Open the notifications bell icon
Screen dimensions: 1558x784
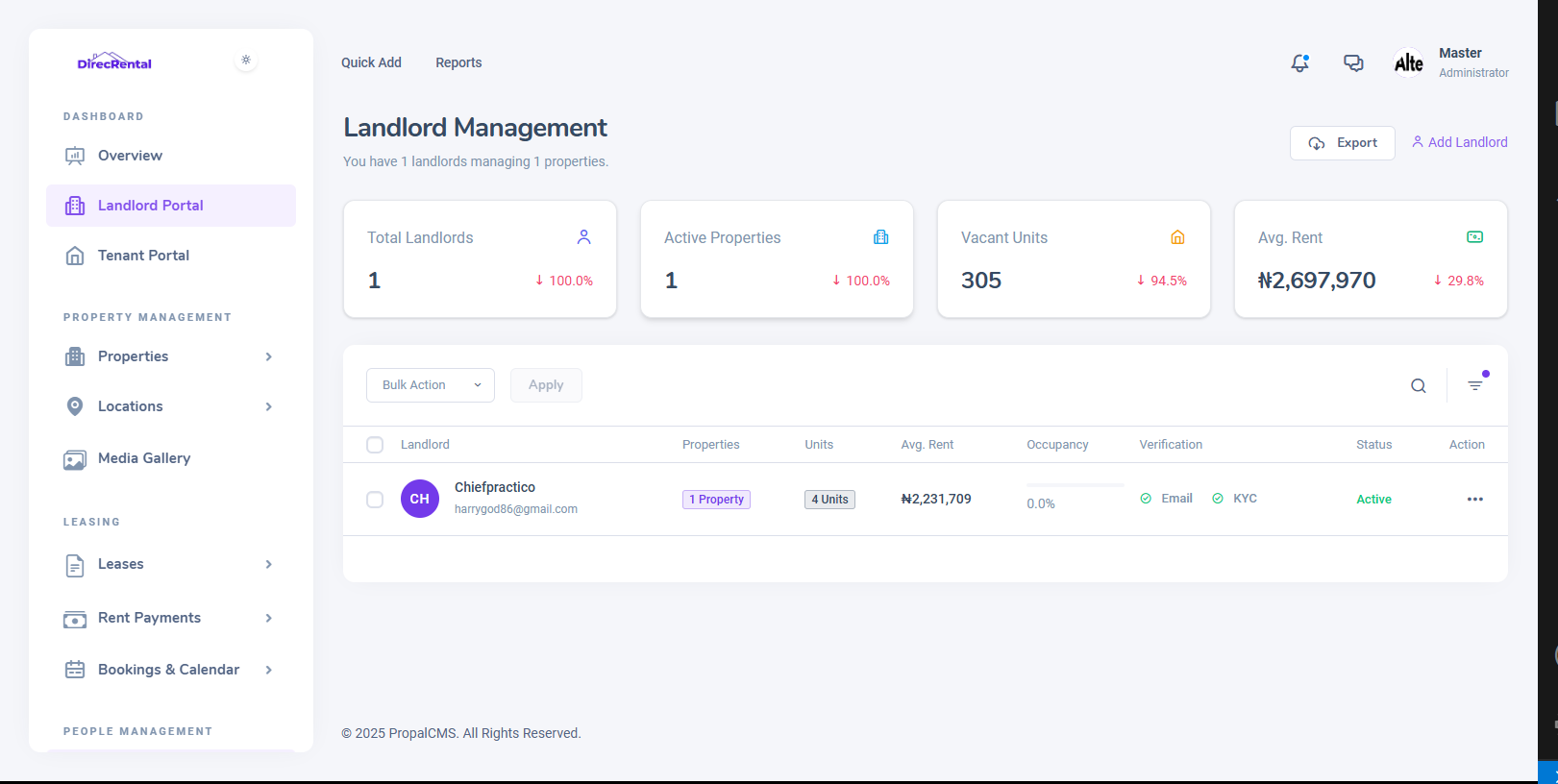click(1299, 63)
